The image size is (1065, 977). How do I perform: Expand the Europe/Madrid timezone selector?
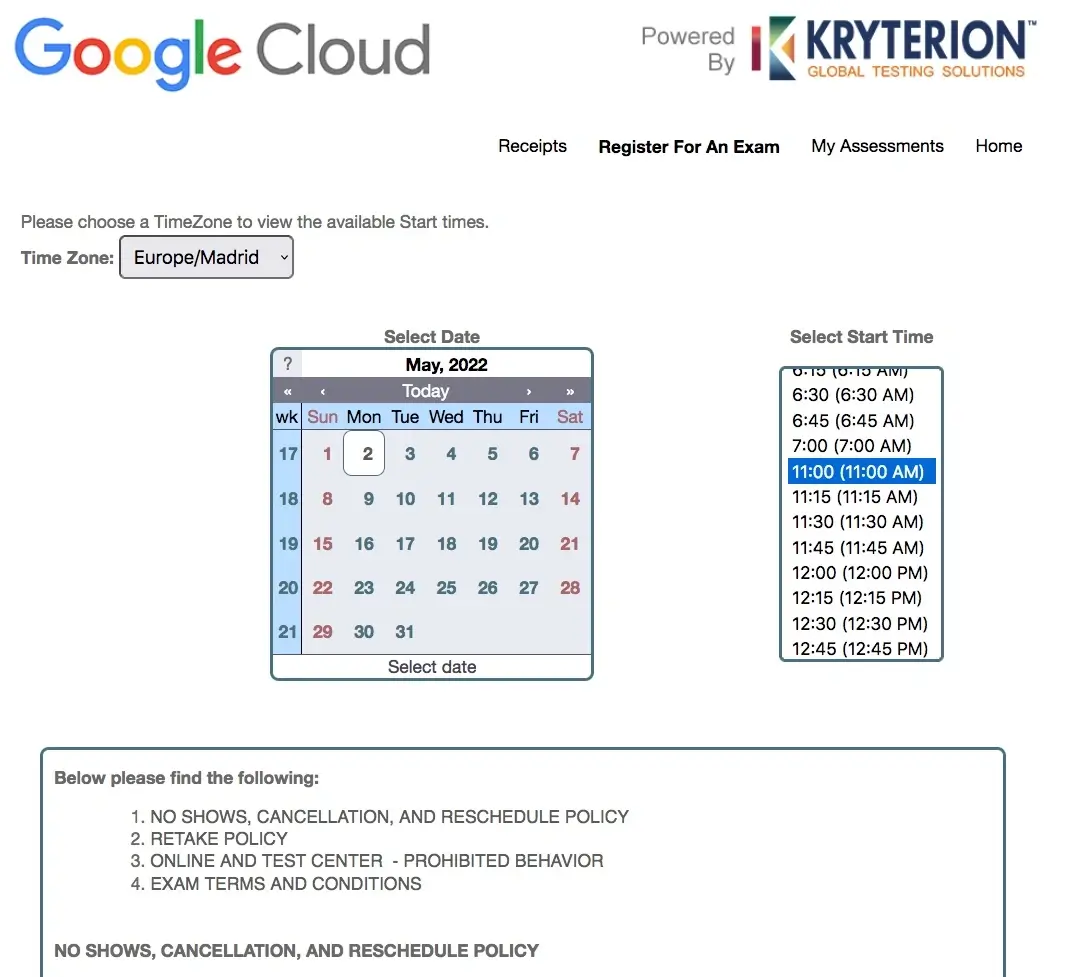click(205, 257)
